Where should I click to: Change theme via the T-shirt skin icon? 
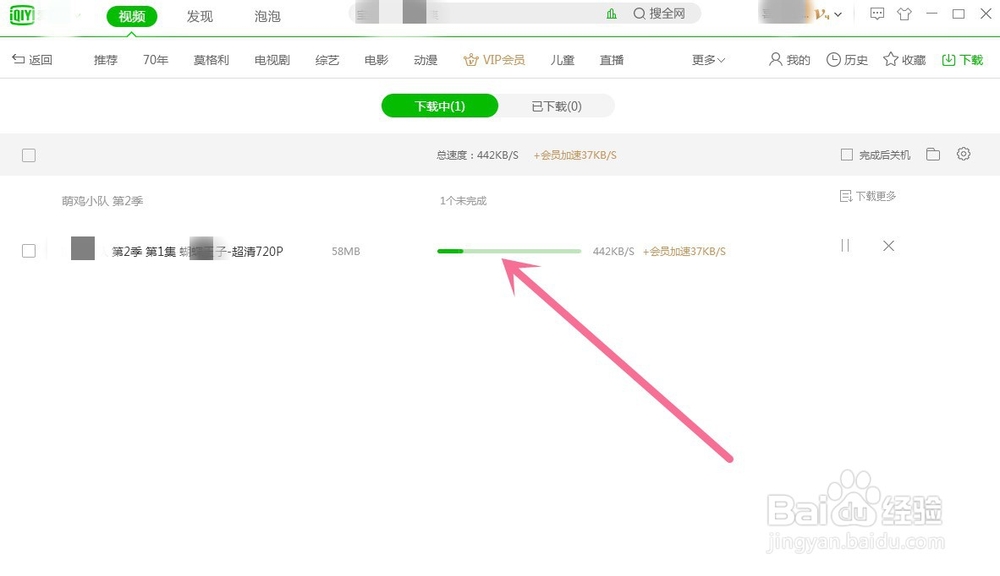(x=906, y=15)
